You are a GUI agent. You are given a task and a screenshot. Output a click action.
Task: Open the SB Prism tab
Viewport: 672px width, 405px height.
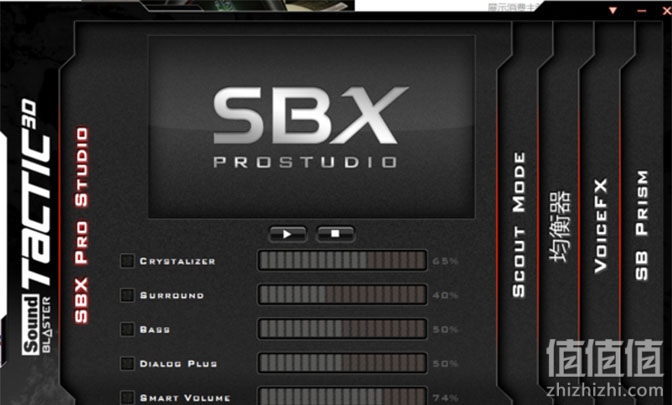coord(642,225)
